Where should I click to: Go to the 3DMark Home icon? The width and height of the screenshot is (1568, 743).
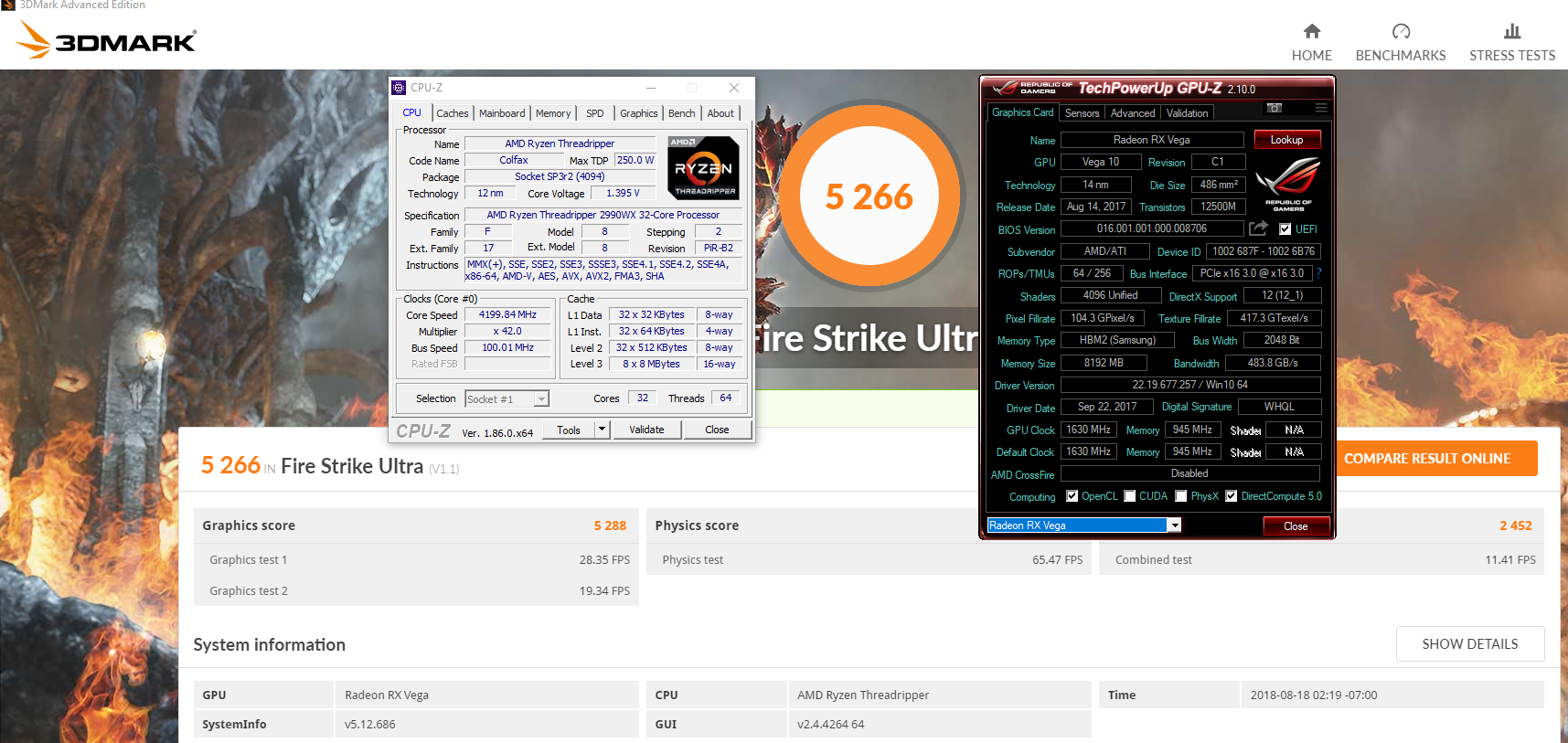tap(1311, 31)
